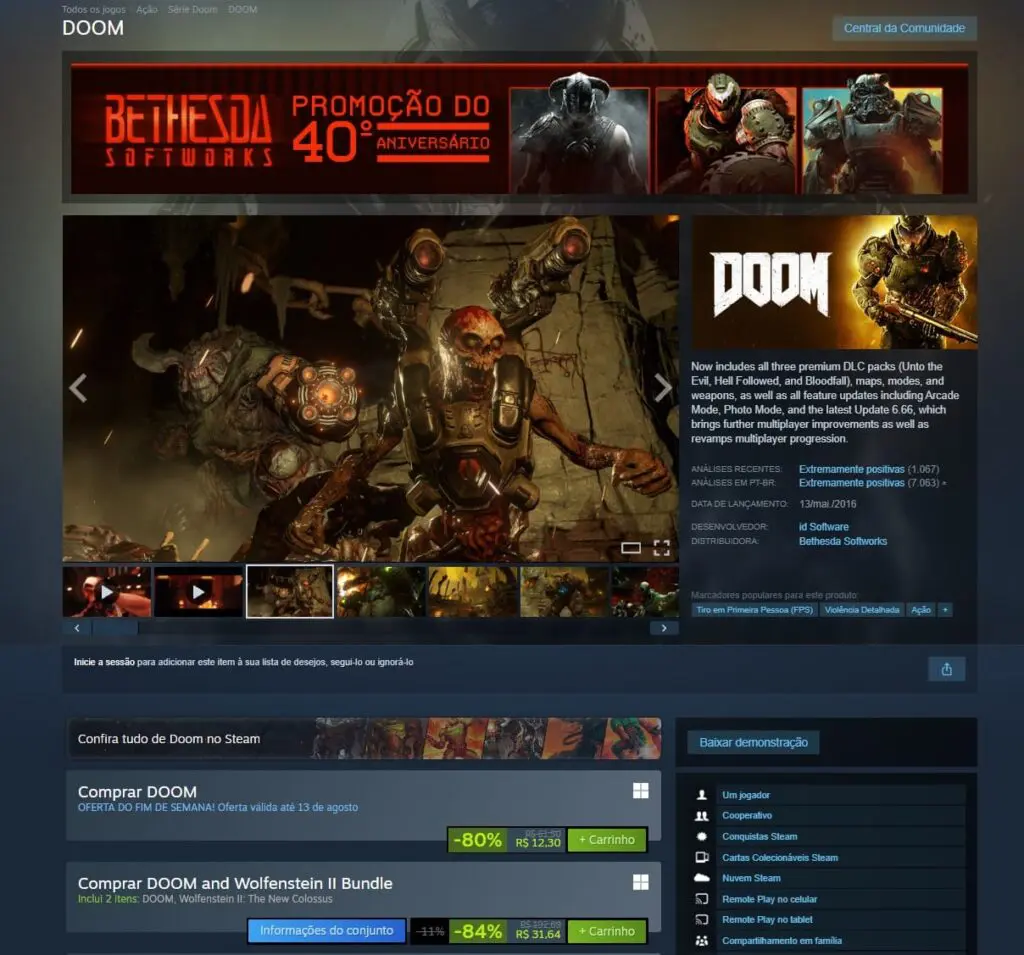Click the thumbnail strip scrollbar handle
1024x955 pixels.
coord(115,628)
